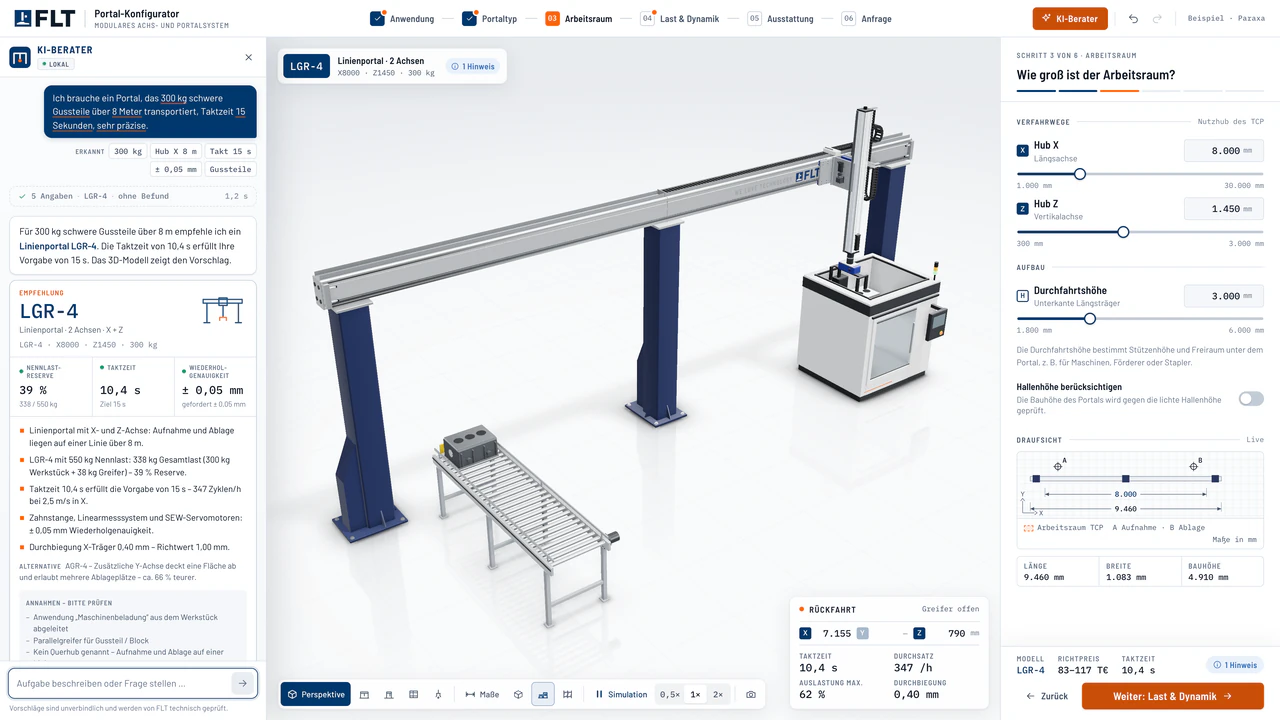
Task: Click the frame icon left of Simulation
Action: point(567,694)
